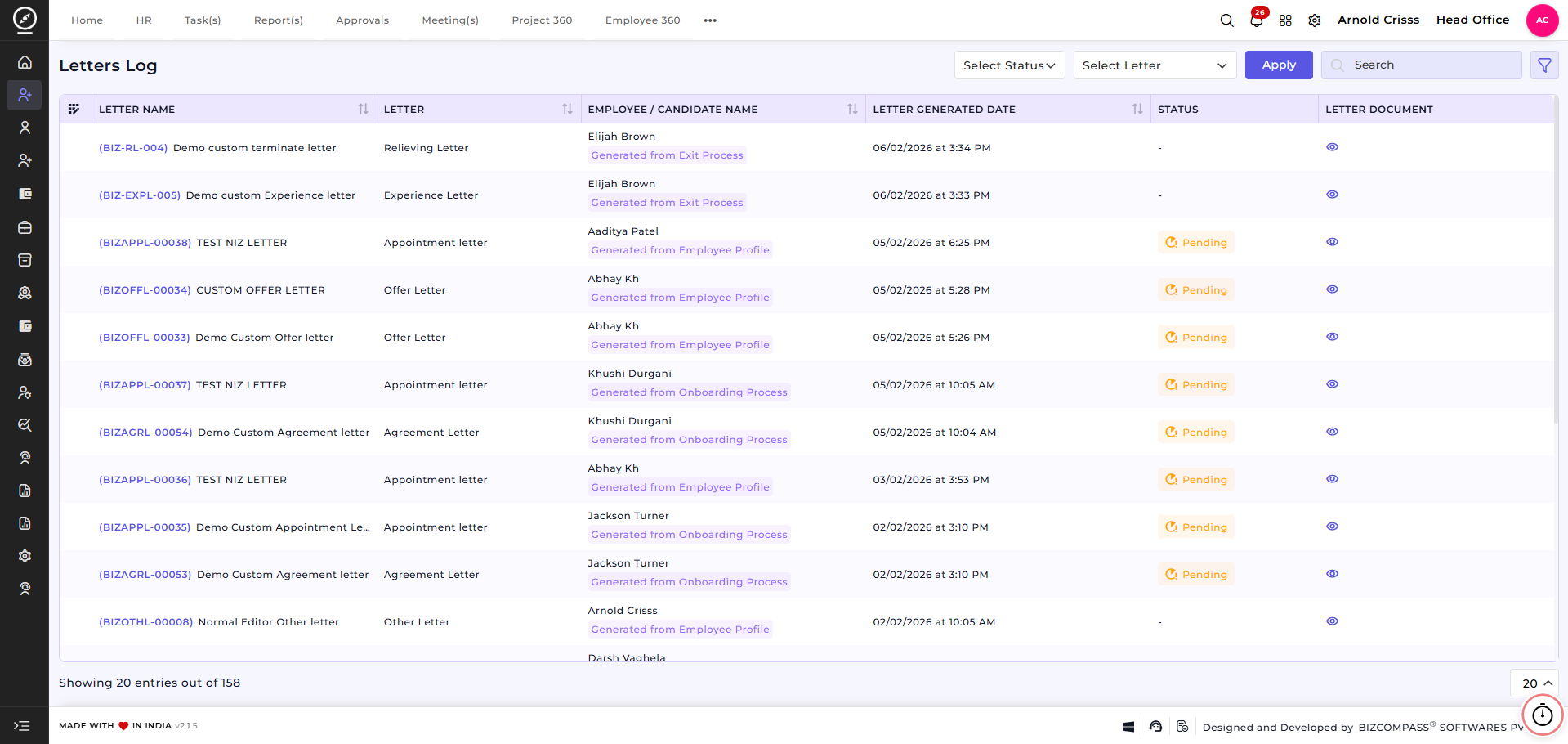The width and height of the screenshot is (1568, 744).
Task: View document for BIZAPPL-00036 letter
Action: click(x=1332, y=479)
